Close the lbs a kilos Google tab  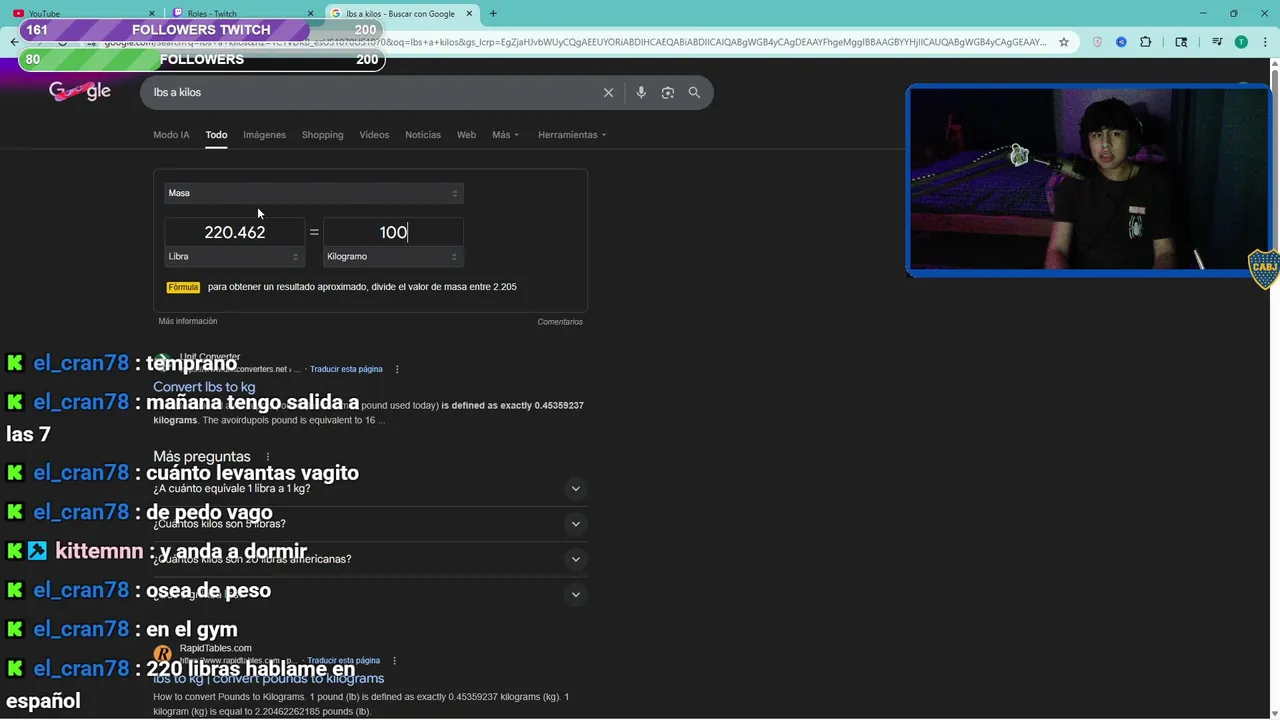point(469,14)
